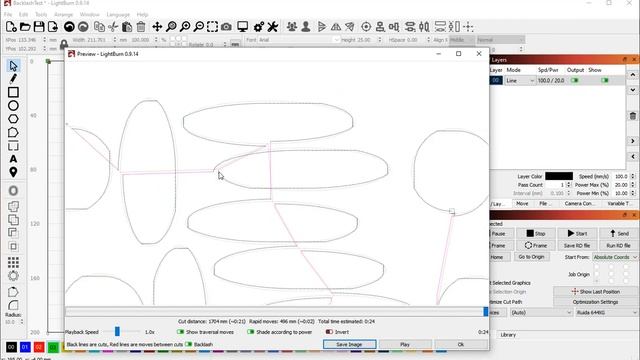Screen dimensions: 640x360
Task: Select the Rectangle tool
Action: tap(13, 92)
